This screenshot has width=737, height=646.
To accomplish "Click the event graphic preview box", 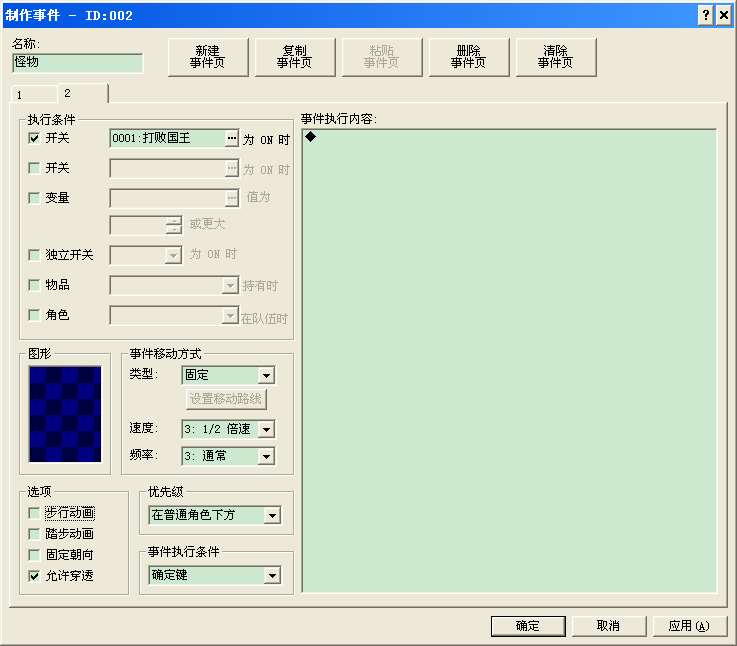I will (65, 414).
